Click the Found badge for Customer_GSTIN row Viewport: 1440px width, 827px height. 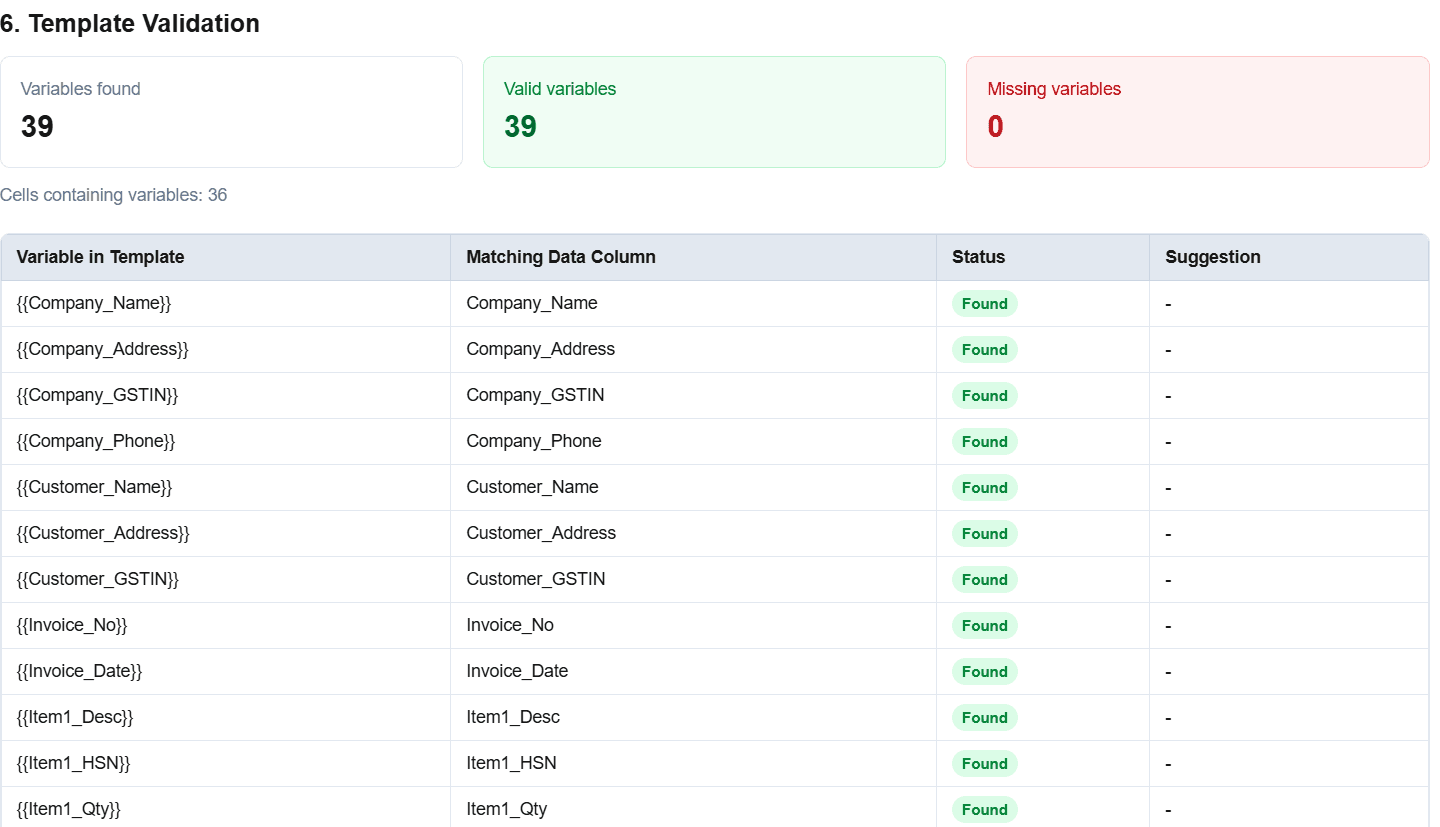[985, 580]
